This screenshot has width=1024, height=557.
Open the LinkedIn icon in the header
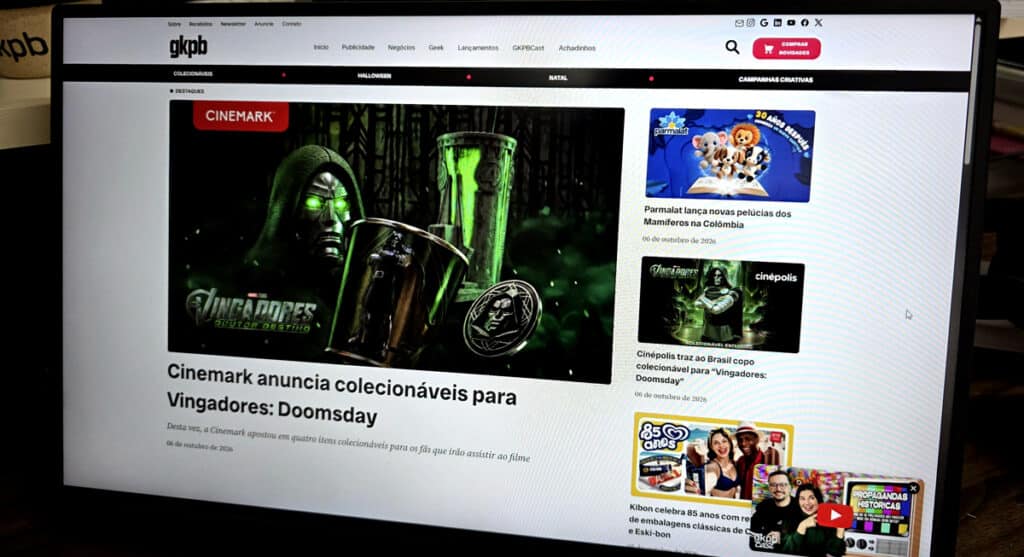[777, 23]
